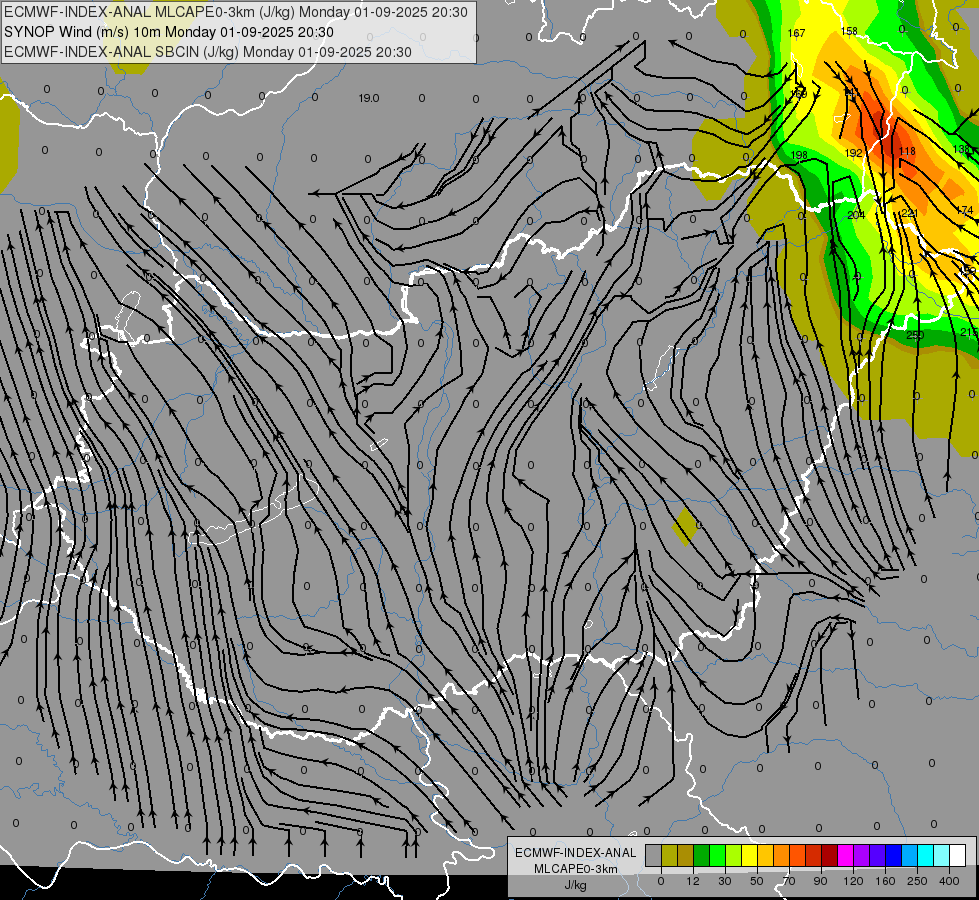Click the legend tick label 12
The width and height of the screenshot is (979, 900).
693,881
